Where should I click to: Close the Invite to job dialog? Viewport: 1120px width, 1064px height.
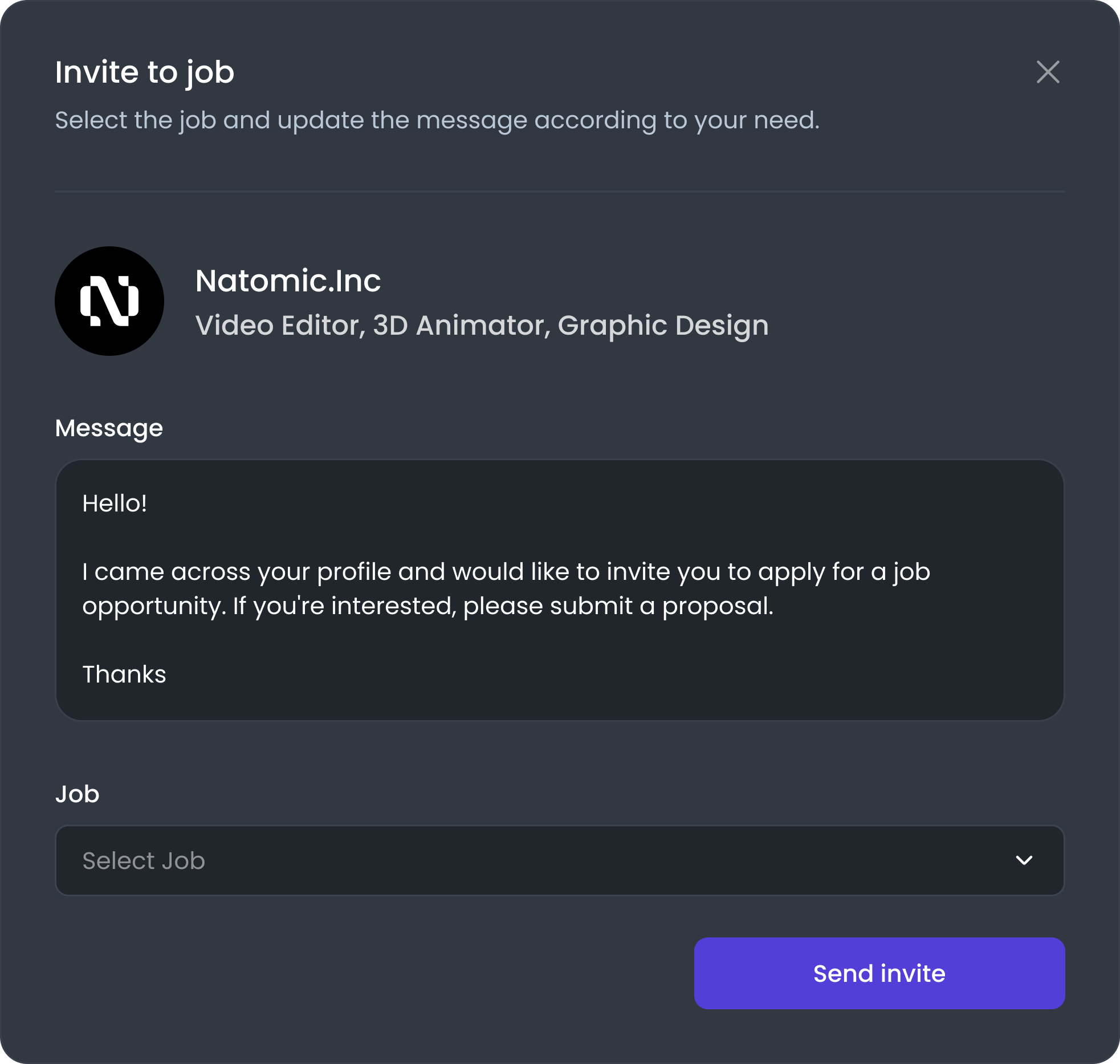click(x=1048, y=72)
